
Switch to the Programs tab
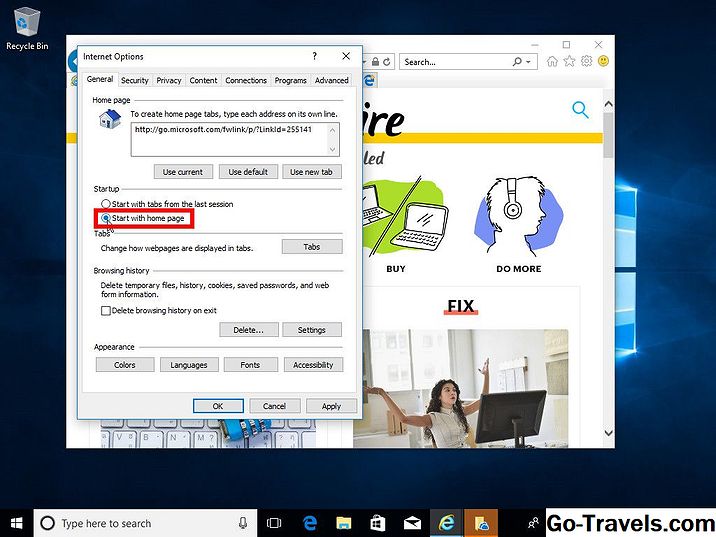coord(290,80)
